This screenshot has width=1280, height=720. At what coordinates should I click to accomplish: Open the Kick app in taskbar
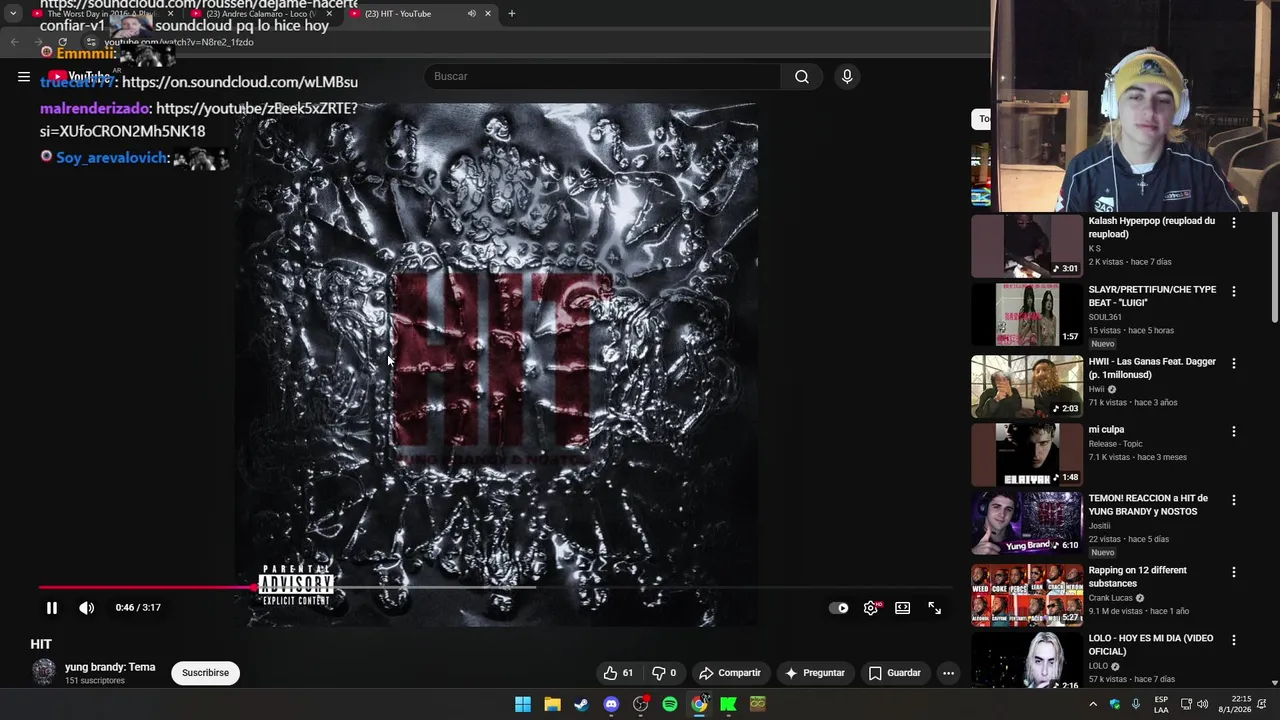pyautogui.click(x=728, y=704)
